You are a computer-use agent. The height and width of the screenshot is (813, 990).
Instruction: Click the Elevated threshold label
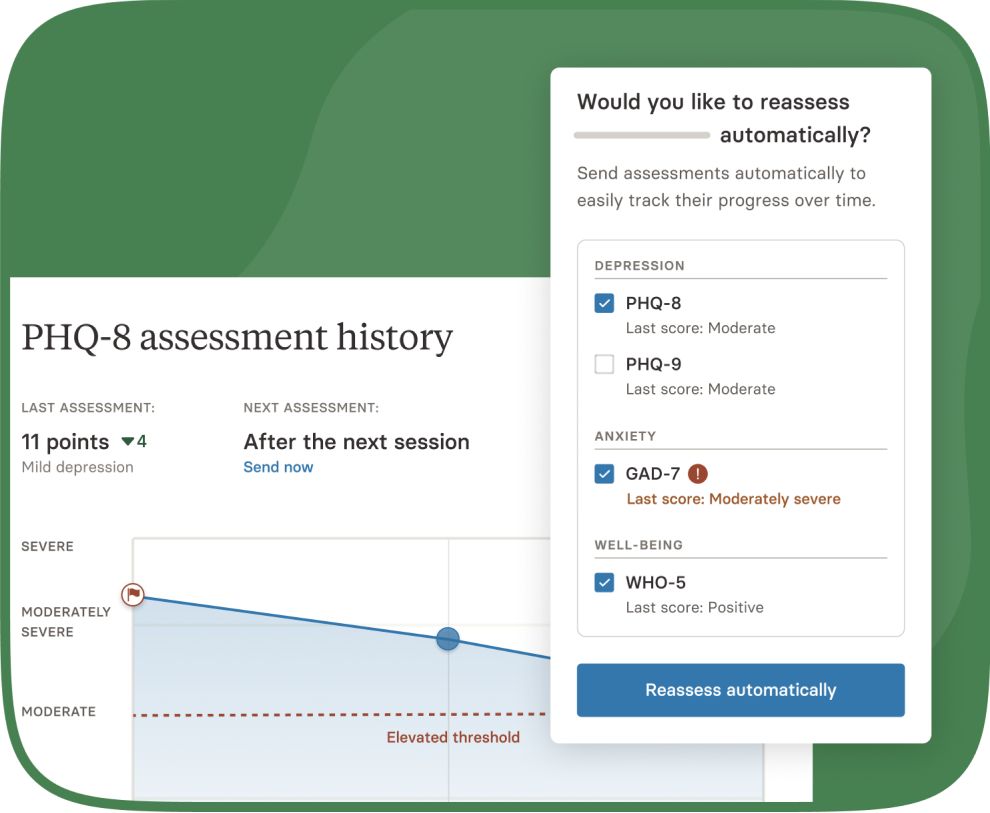tap(454, 737)
